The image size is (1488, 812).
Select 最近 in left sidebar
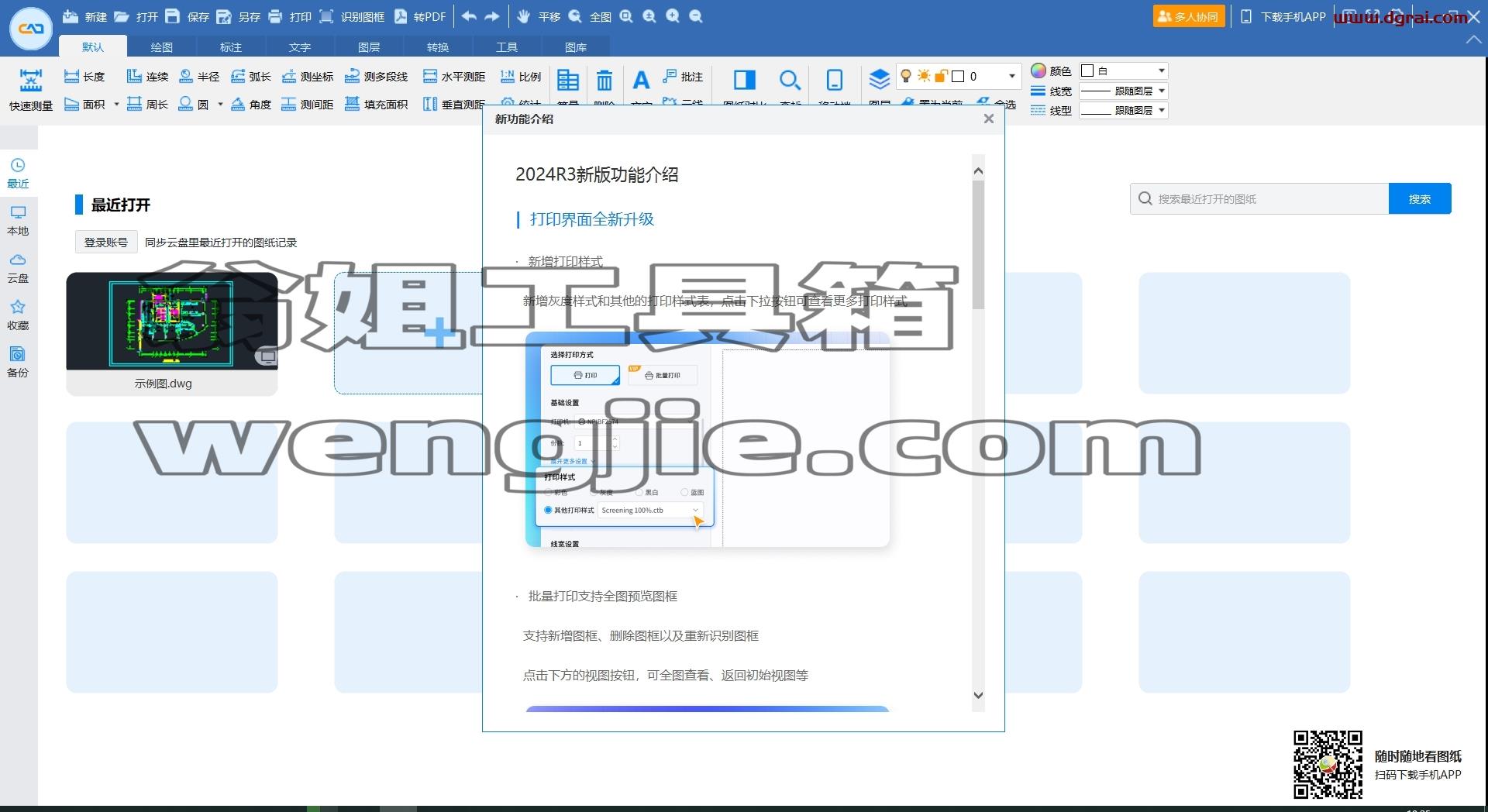tap(18, 173)
